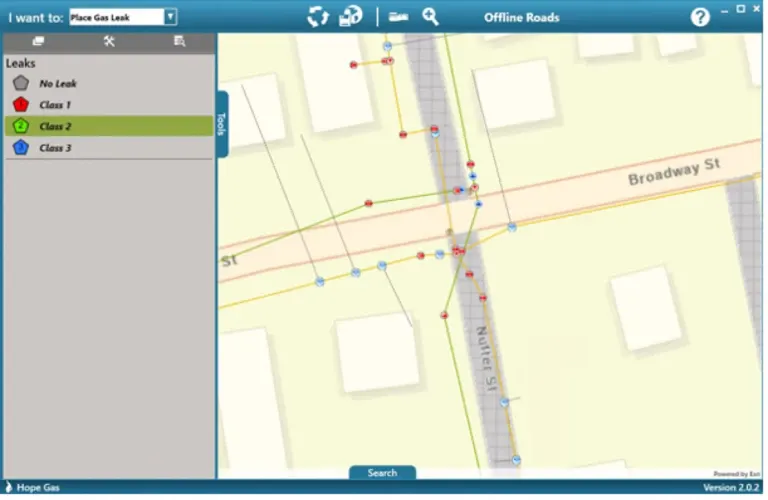Click the gray No Leak pentagon icon
Viewport: 768px width, 500px height.
point(21,83)
